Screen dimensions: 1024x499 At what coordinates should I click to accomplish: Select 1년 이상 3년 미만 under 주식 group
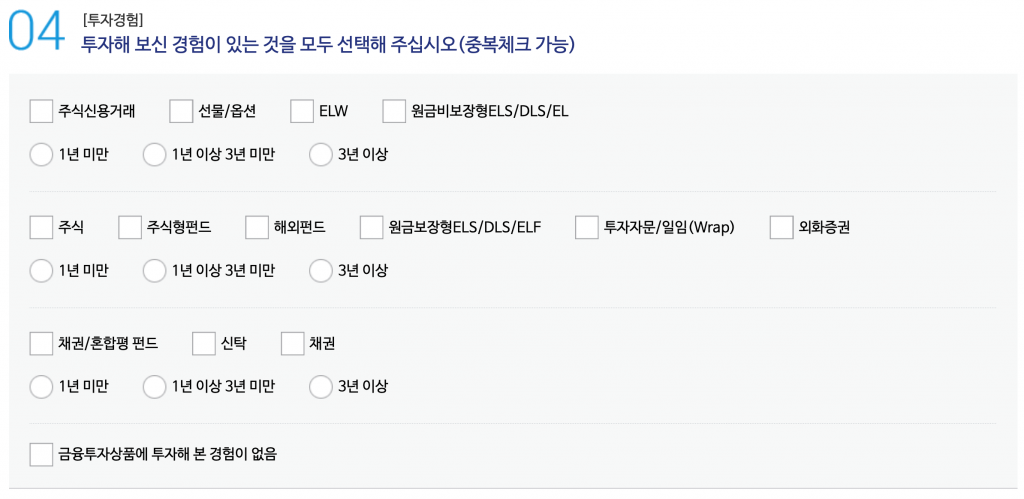click(x=154, y=271)
